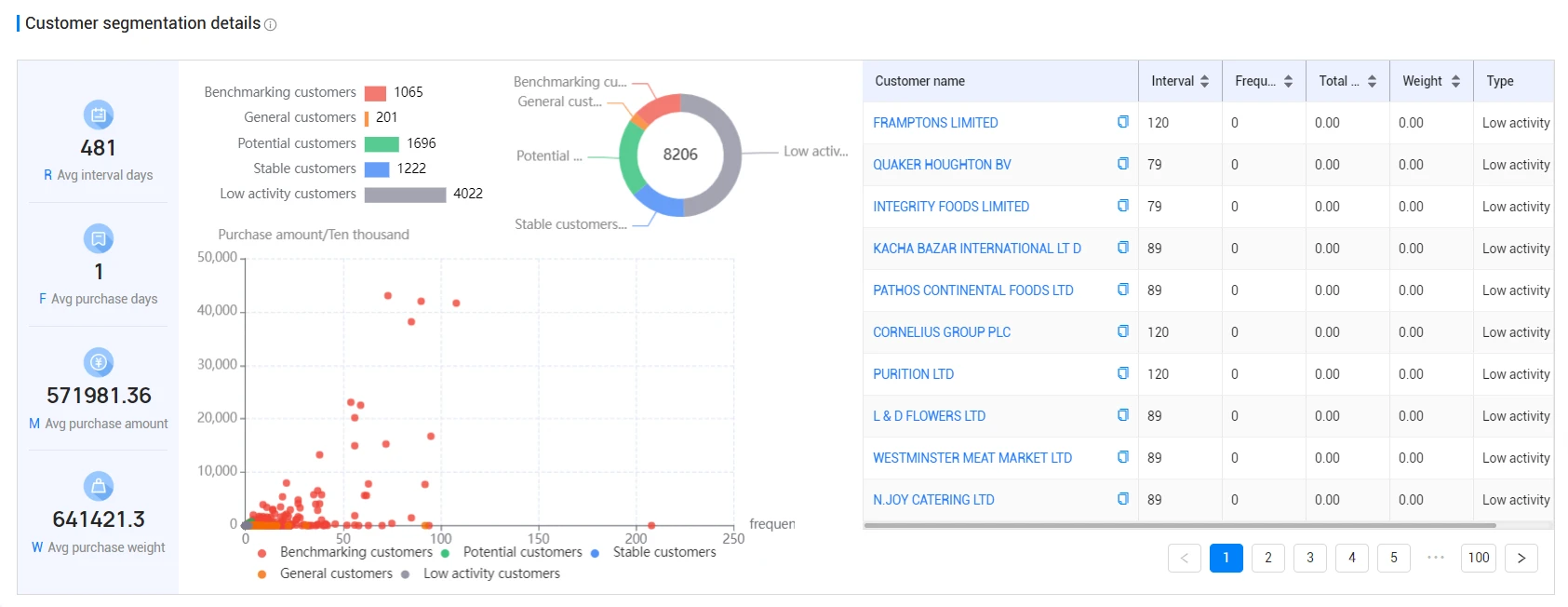Go to next page with right arrow
1568x607 pixels.
[1521, 558]
